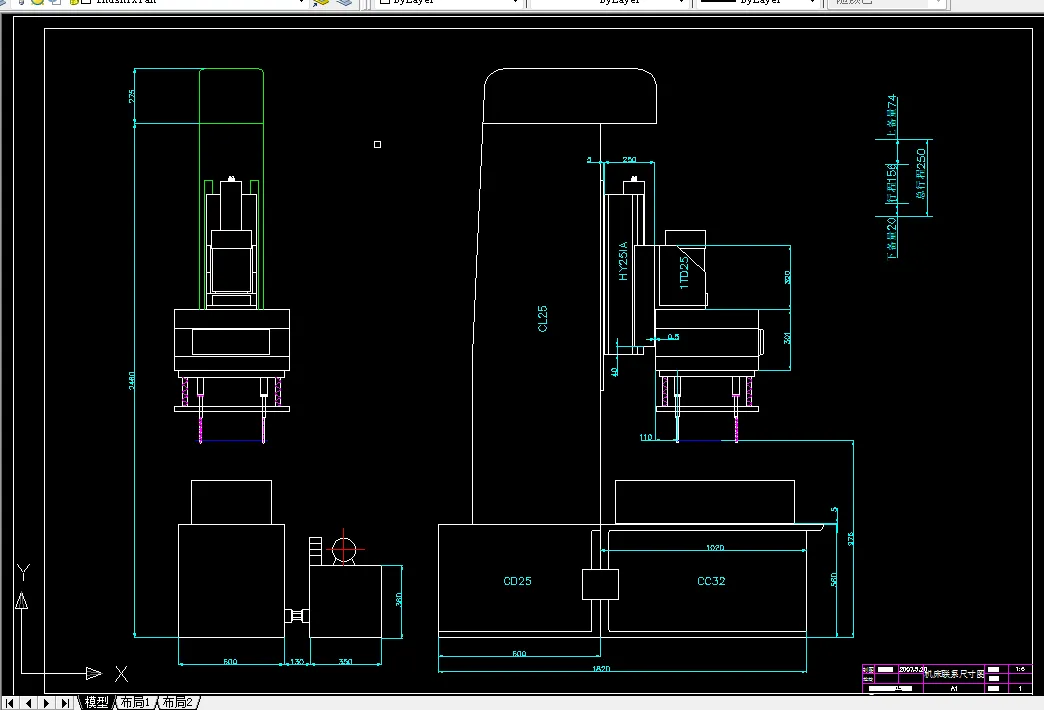Select the 2007.5.20 date in title block
Viewport: 1044px width, 710px height.
913,669
